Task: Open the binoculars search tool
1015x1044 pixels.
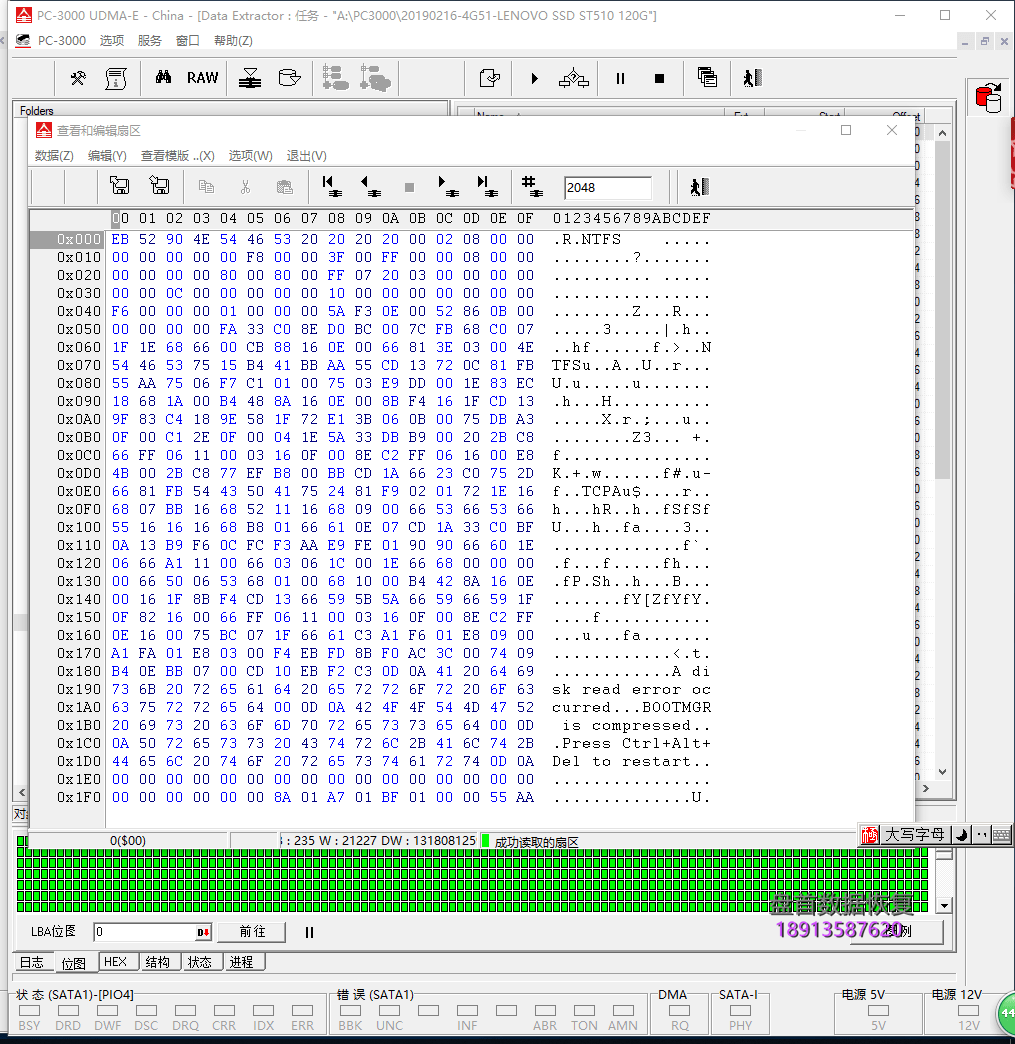Action: (163, 78)
